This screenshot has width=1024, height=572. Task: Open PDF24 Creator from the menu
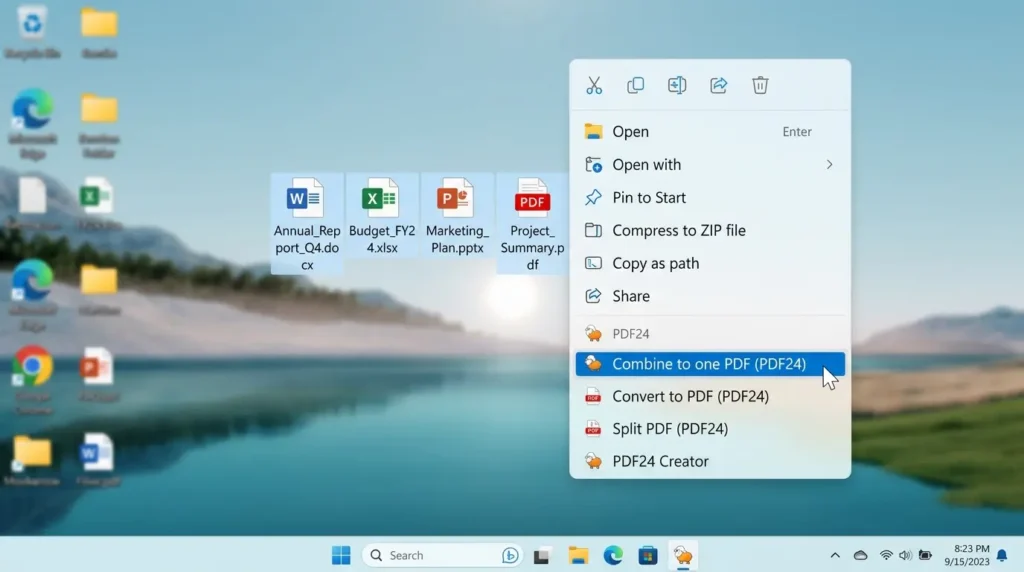click(710, 461)
